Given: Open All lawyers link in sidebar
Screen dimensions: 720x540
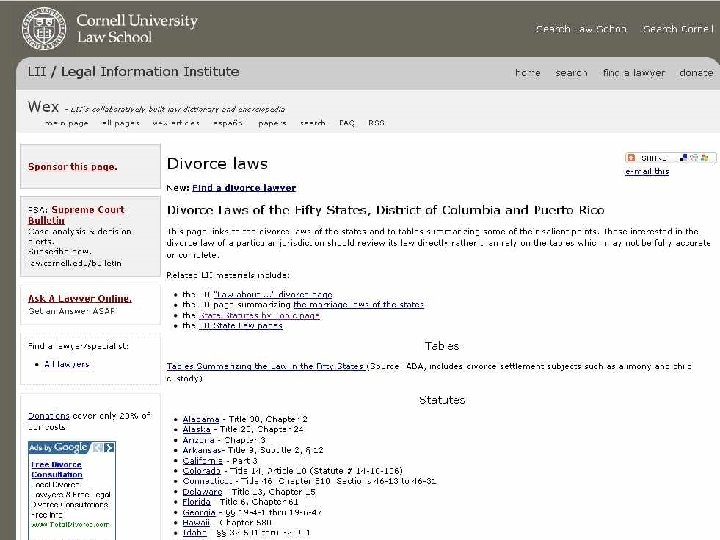Looking at the screenshot, I should point(67,364).
